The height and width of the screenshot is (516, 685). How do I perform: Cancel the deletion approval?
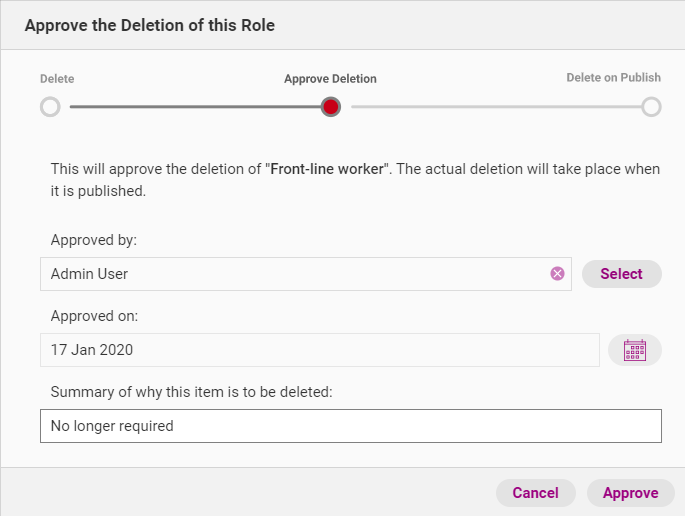tap(535, 493)
